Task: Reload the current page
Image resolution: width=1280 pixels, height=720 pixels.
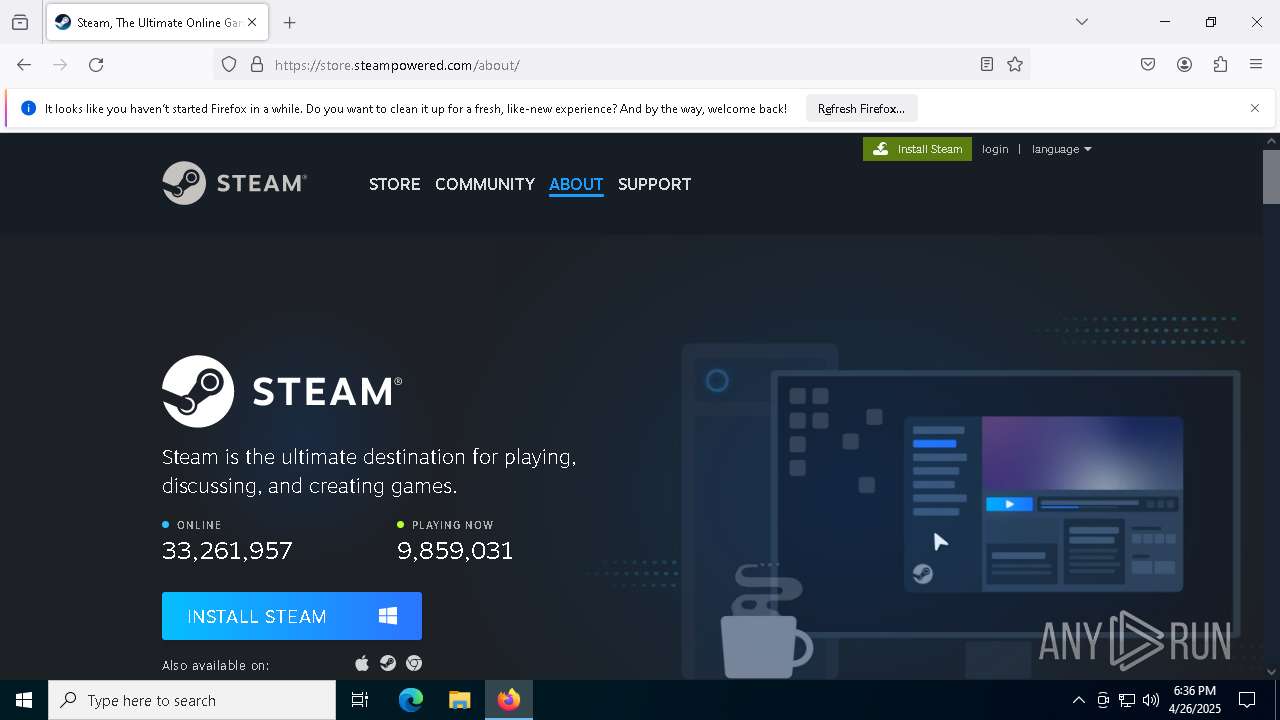Action: point(96,65)
